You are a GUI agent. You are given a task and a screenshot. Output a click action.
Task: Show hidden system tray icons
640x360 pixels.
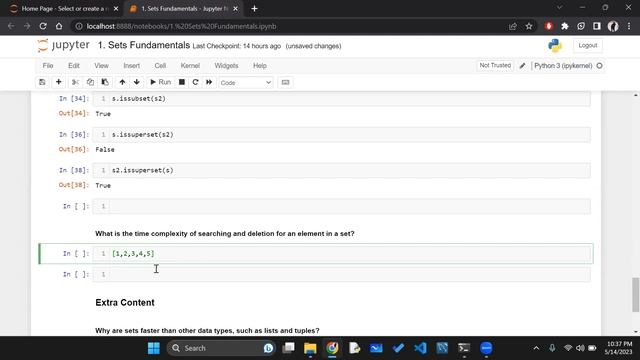pyautogui.click(x=536, y=348)
